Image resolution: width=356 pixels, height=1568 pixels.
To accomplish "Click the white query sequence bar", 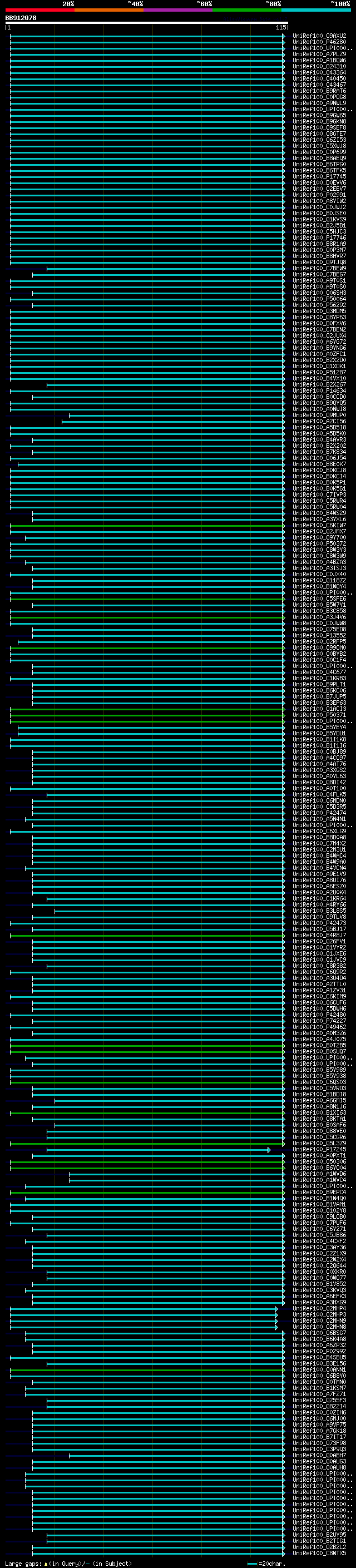I will click(147, 22).
